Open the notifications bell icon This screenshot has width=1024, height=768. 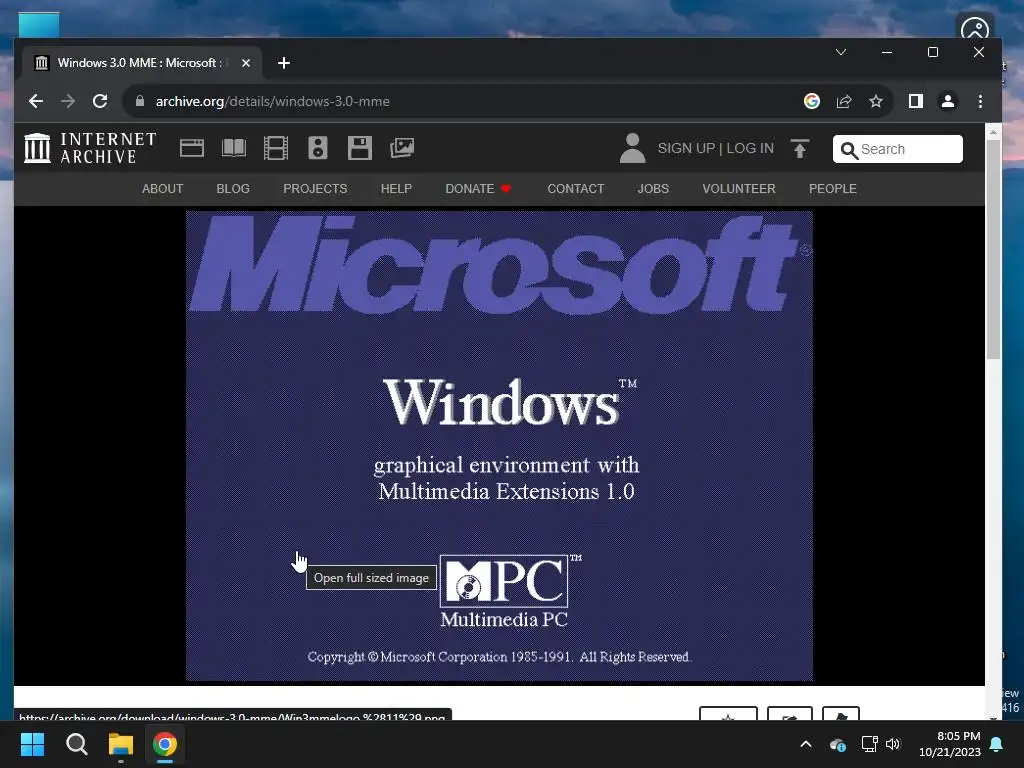tap(997, 744)
